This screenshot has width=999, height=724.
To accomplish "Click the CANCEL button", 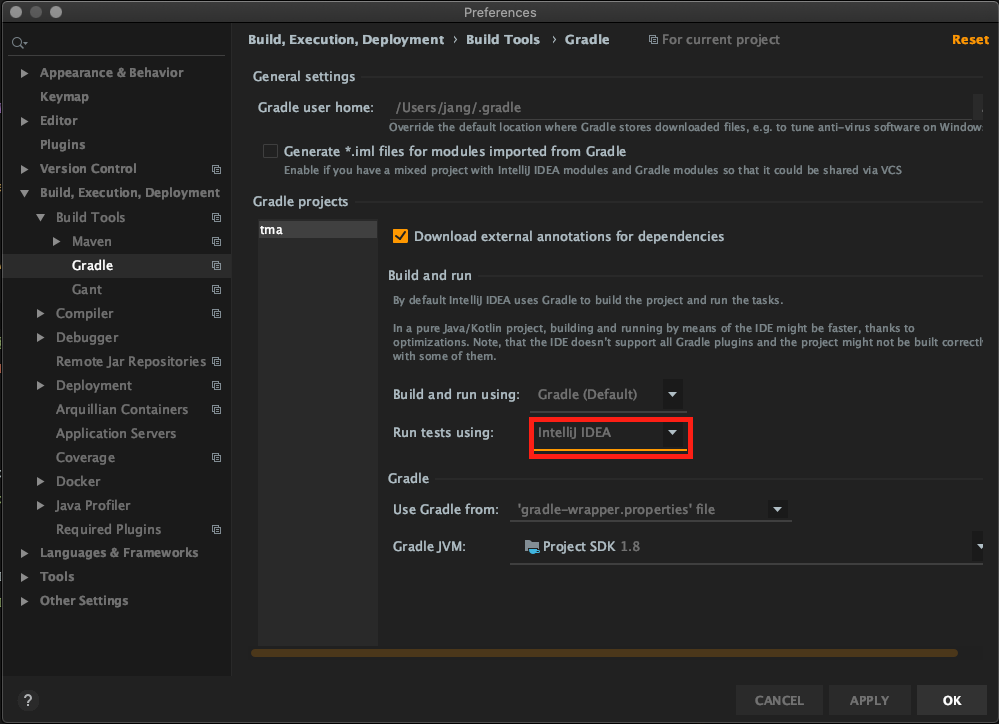I will point(779,700).
